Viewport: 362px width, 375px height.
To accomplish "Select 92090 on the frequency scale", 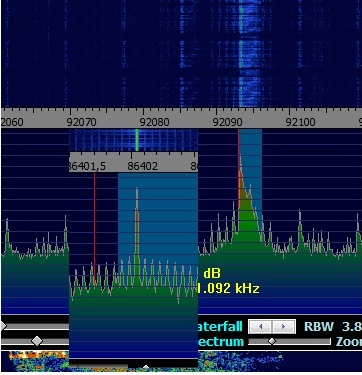I will point(227,122).
